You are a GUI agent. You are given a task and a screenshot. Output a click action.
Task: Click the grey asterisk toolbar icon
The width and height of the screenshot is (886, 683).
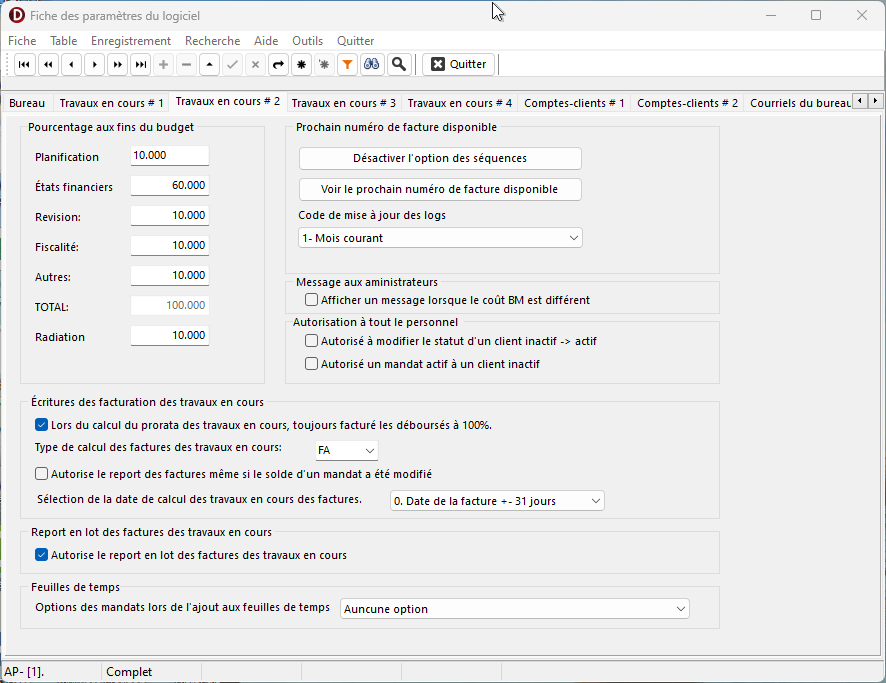(x=324, y=64)
